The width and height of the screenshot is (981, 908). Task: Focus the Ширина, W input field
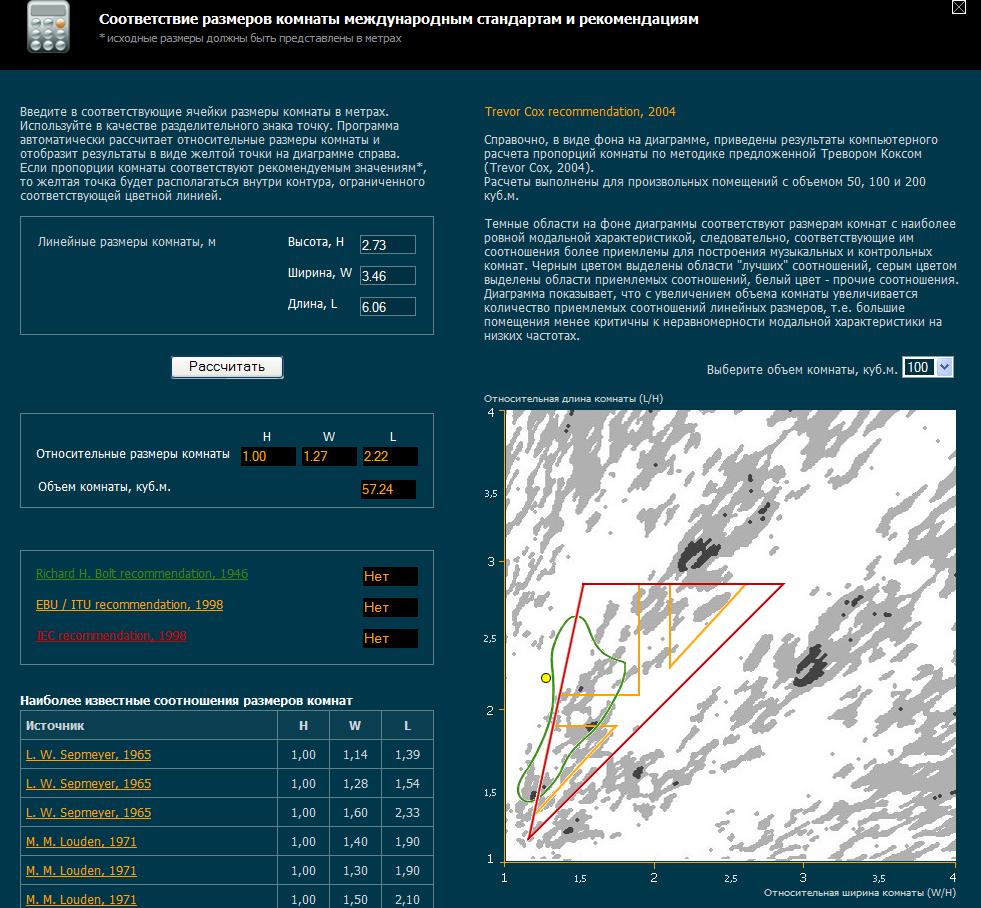[x=387, y=276]
